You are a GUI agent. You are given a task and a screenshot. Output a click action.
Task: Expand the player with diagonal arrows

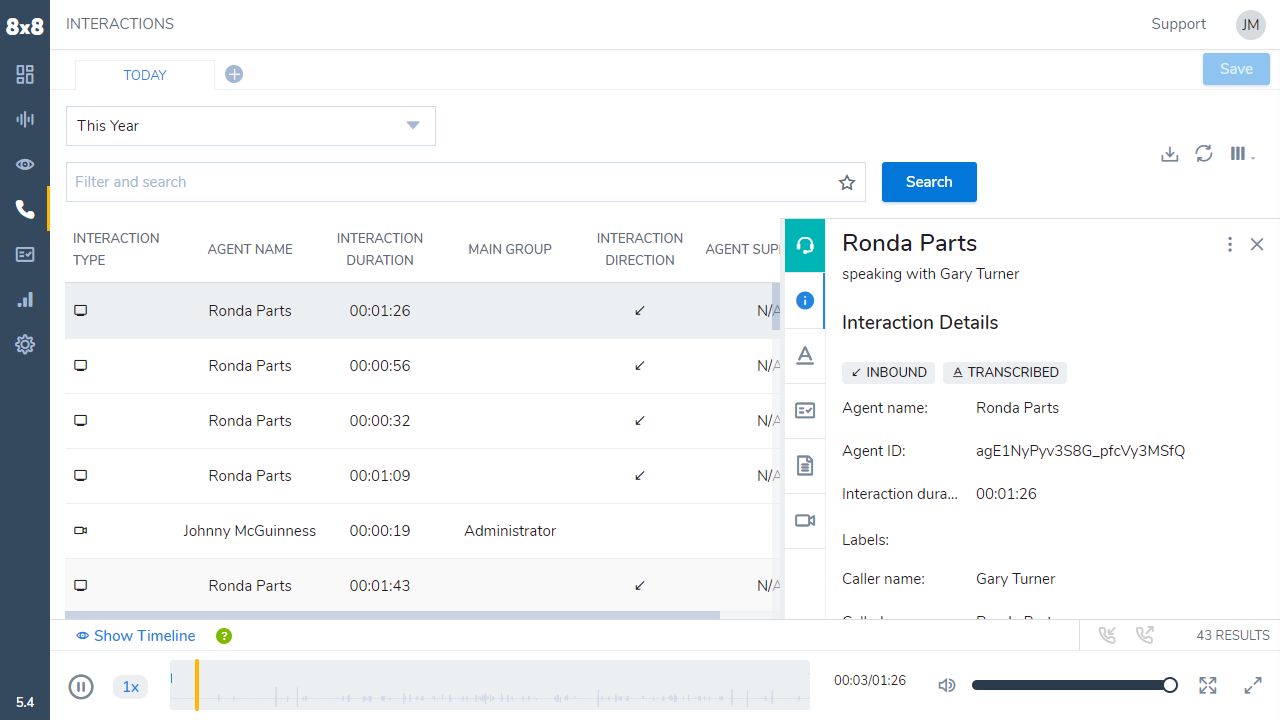coord(1253,685)
